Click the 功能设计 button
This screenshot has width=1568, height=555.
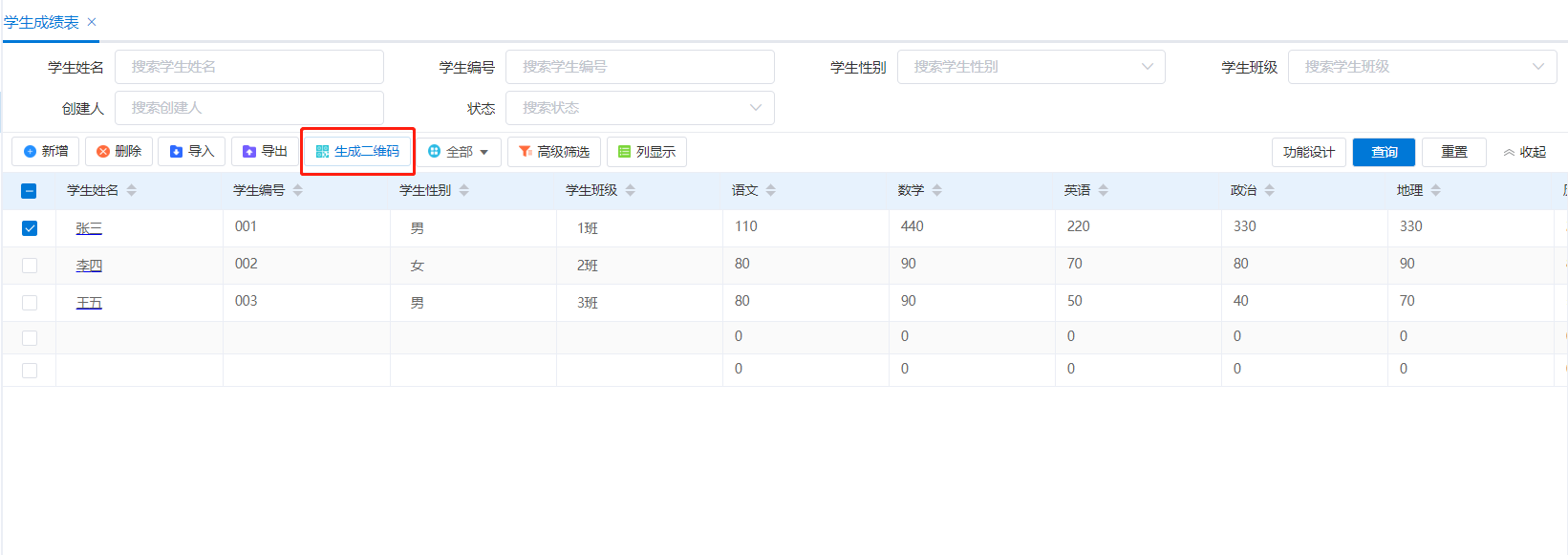pos(1309,152)
